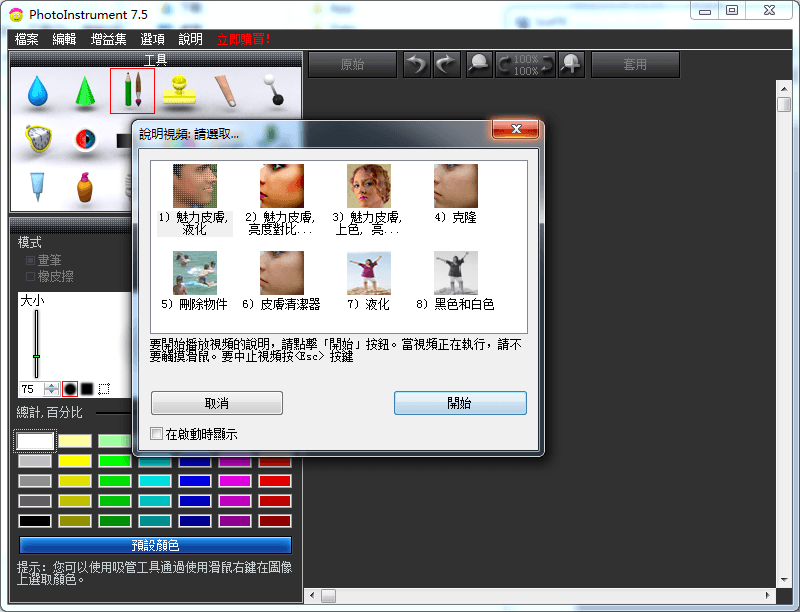The image size is (800, 612).
Task: Select the red eye removal tool
Action: point(85,139)
